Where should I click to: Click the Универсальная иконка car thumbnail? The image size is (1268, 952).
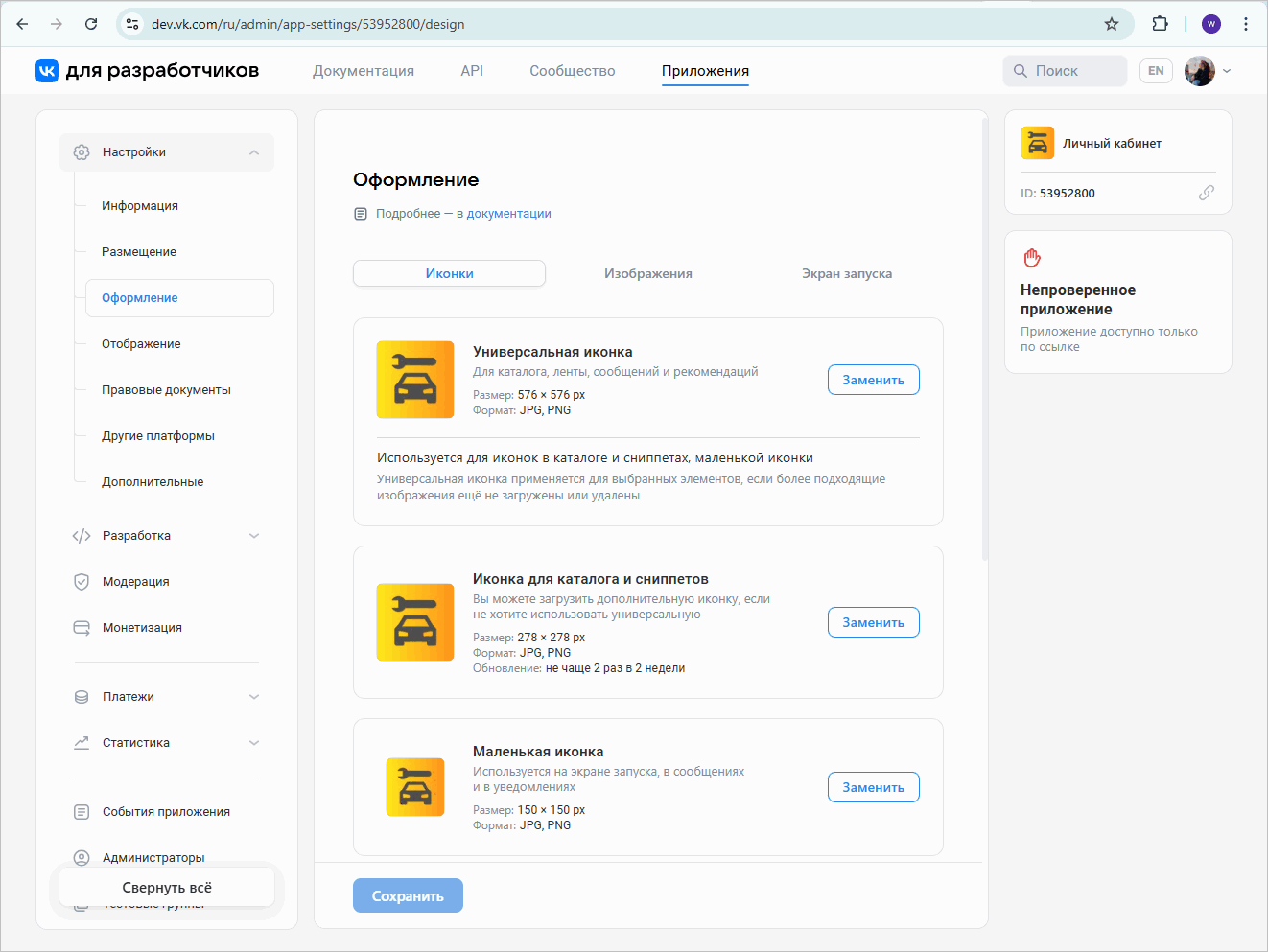(x=415, y=380)
